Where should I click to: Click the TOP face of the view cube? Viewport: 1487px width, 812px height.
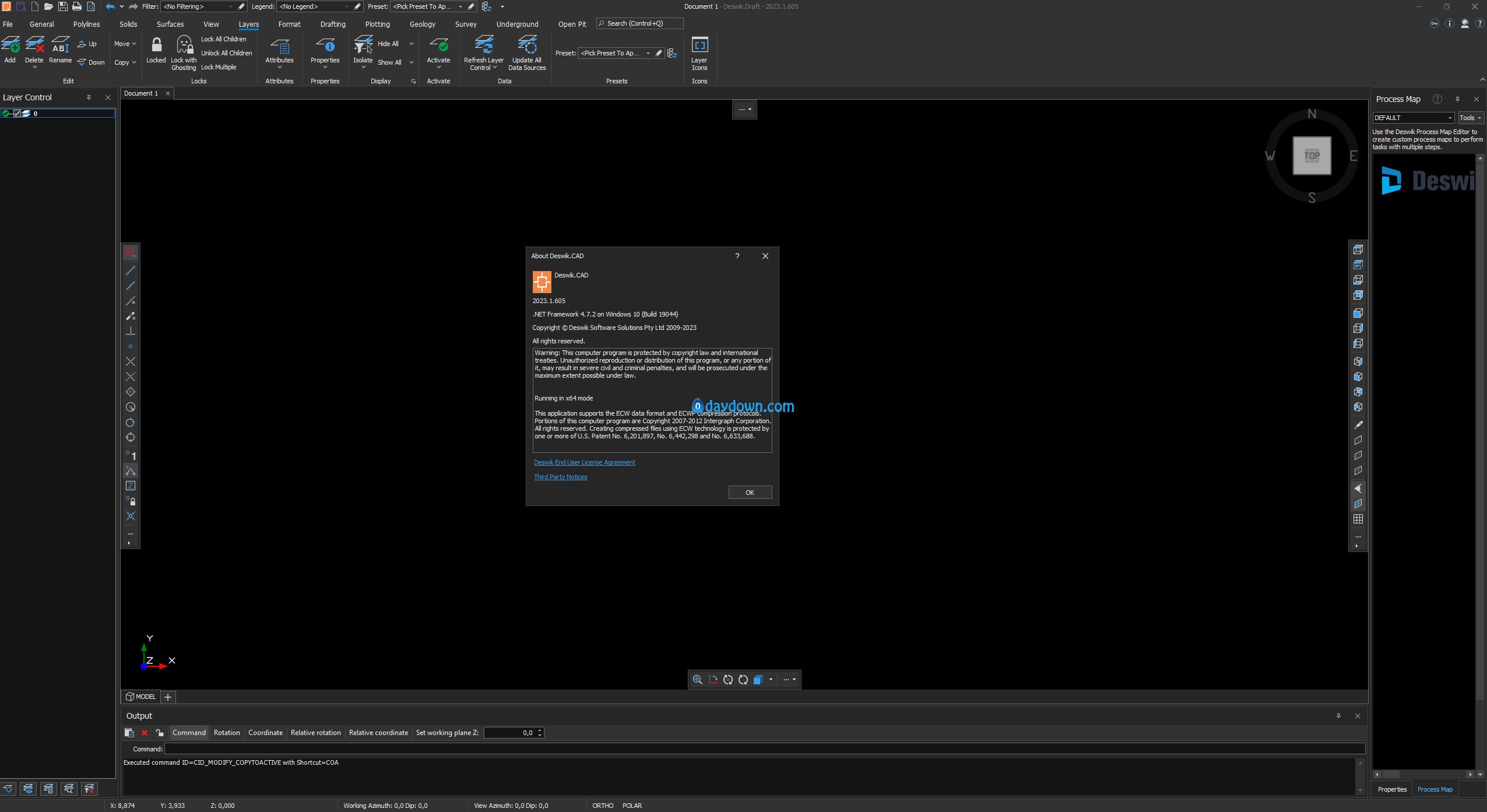pos(1312,156)
